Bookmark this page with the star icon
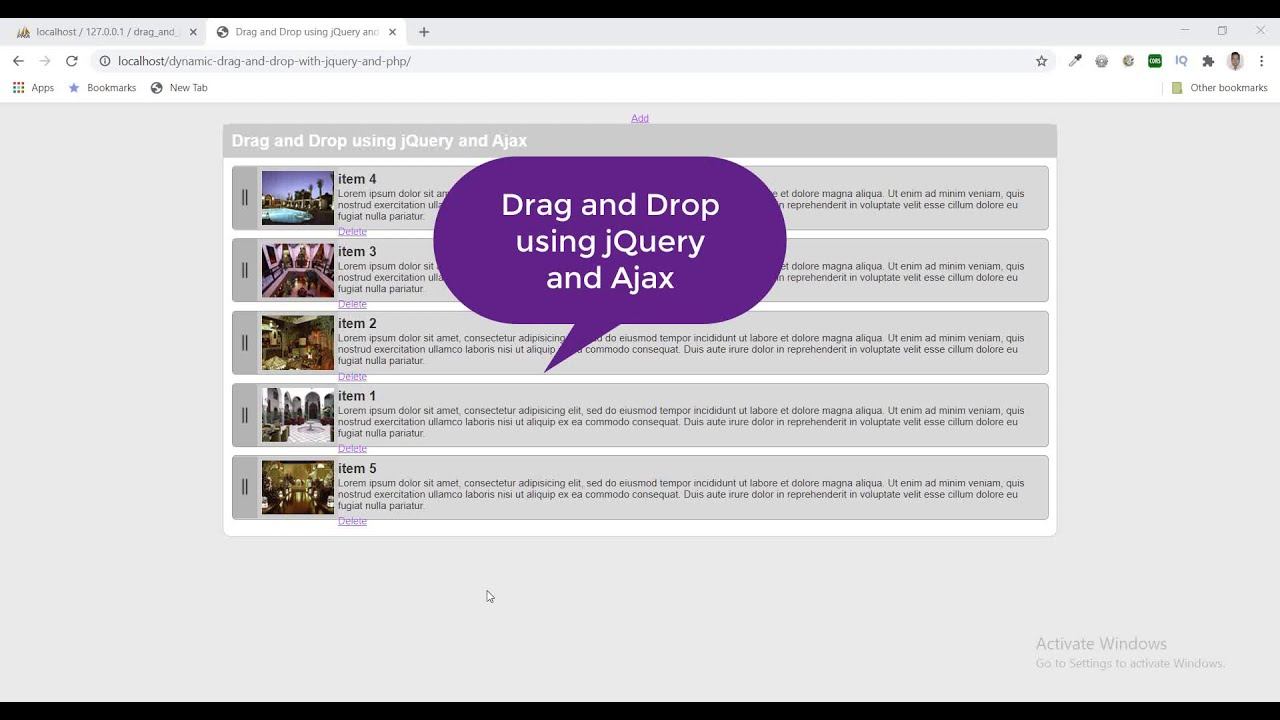Image resolution: width=1280 pixels, height=720 pixels. click(x=1041, y=61)
